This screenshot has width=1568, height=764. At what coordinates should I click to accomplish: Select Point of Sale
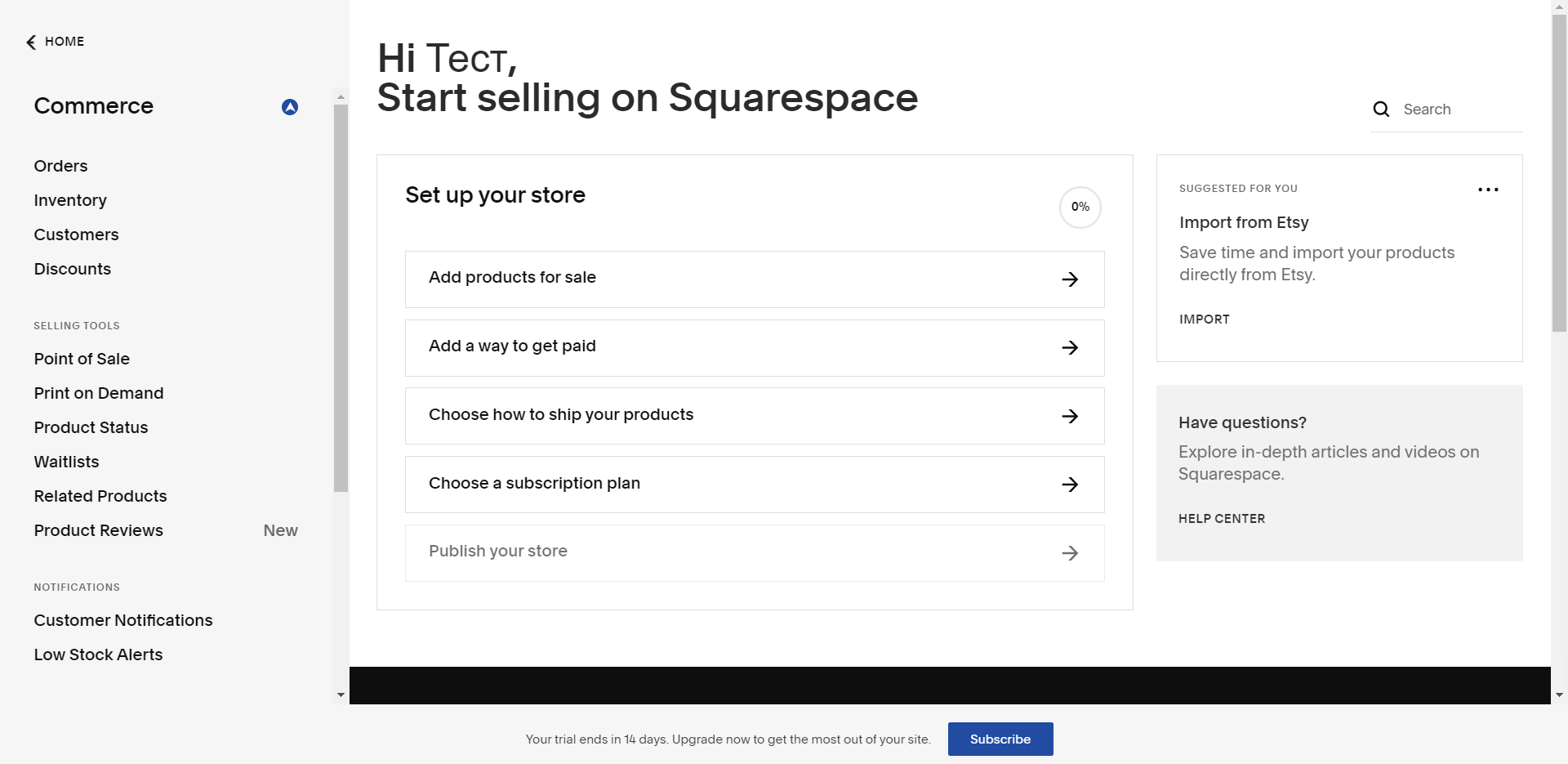82,359
